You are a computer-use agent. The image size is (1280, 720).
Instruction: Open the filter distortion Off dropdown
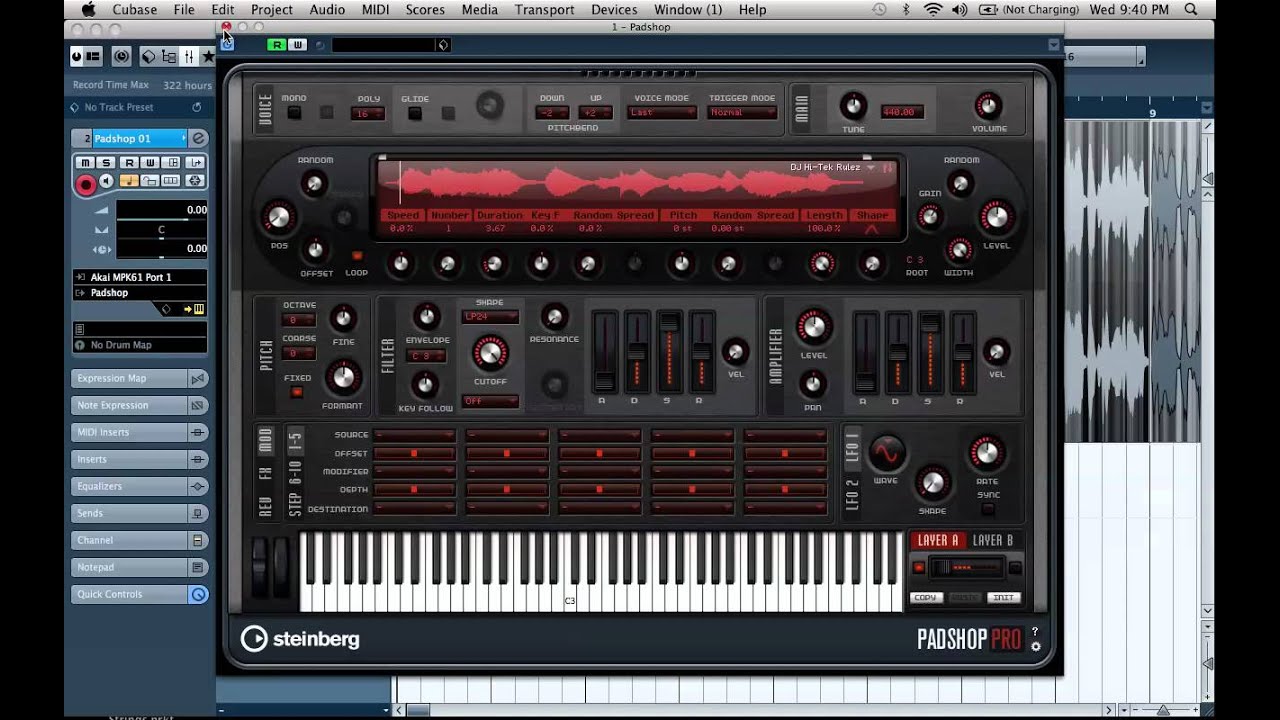point(490,401)
